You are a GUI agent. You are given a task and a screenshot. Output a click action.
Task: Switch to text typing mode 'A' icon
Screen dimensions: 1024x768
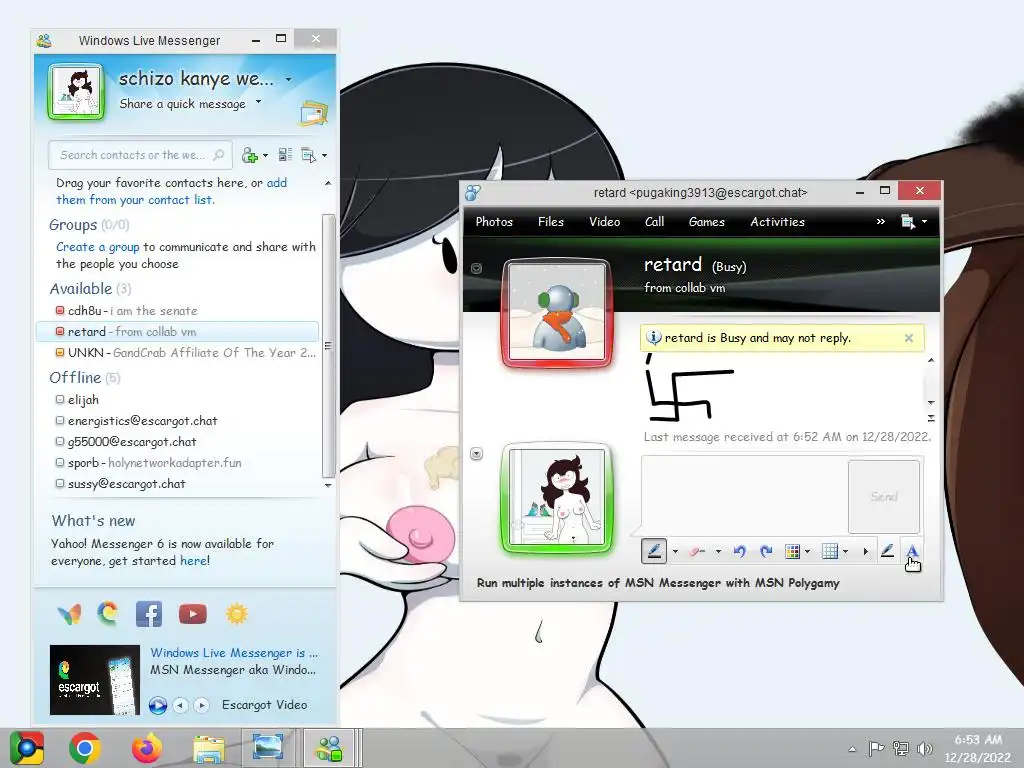point(912,551)
